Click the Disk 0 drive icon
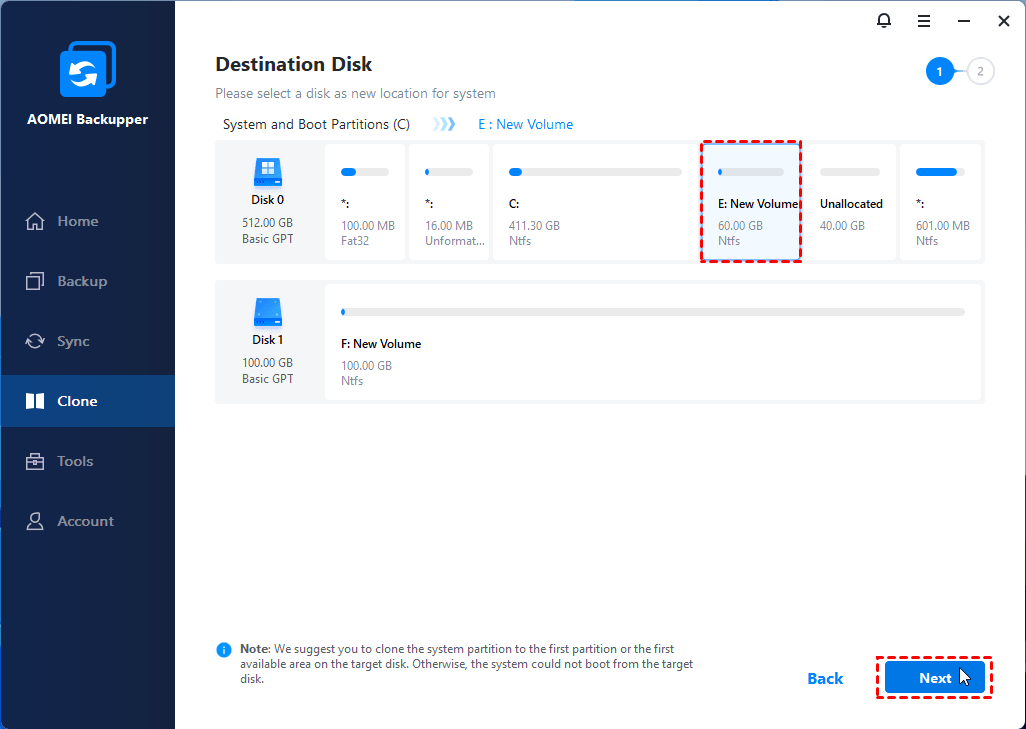This screenshot has width=1026, height=729. point(268,172)
